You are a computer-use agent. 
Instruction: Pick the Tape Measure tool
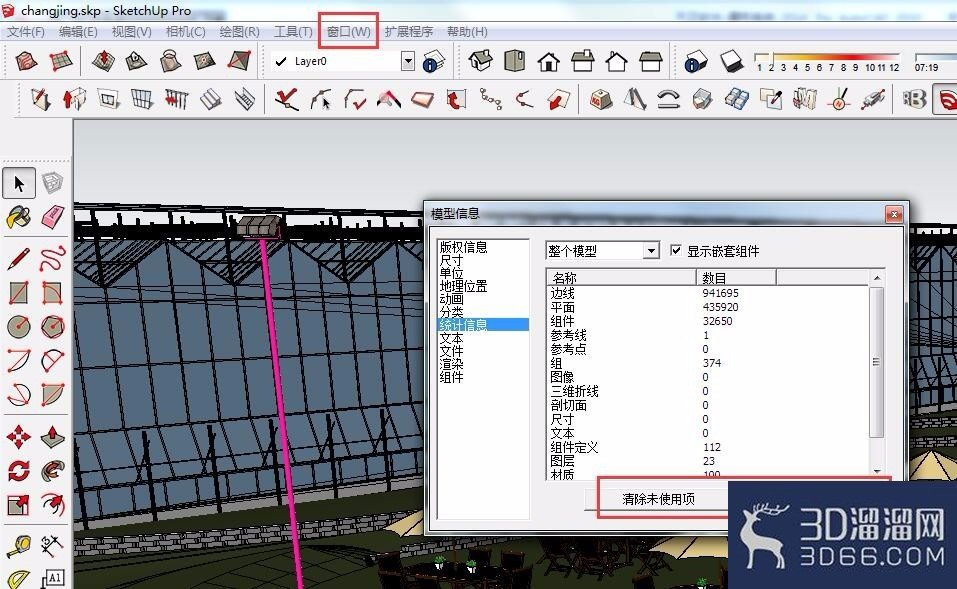[19, 546]
